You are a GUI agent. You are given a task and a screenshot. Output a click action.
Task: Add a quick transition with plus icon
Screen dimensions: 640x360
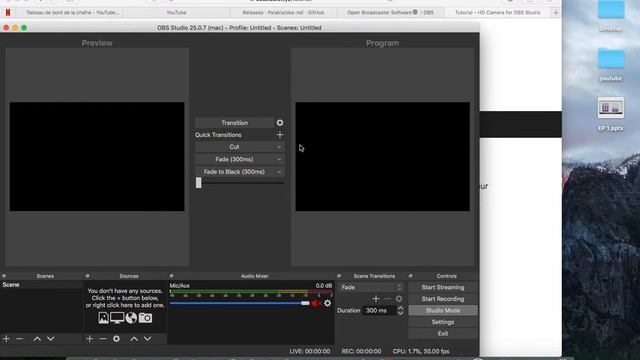280,135
